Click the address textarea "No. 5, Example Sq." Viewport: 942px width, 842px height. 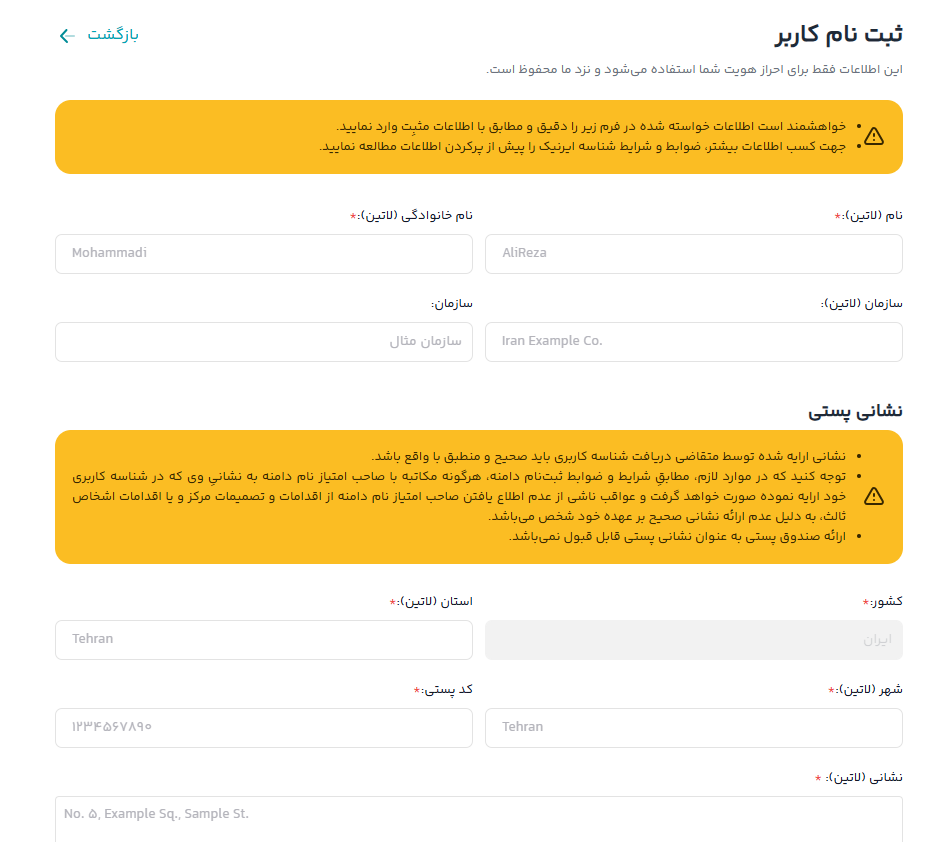[479, 818]
